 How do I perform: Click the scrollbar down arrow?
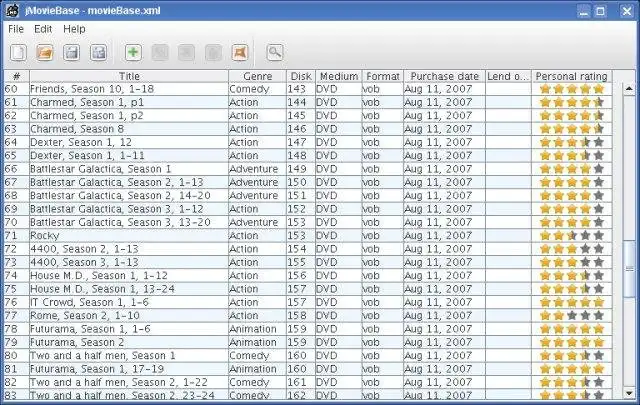(x=629, y=393)
